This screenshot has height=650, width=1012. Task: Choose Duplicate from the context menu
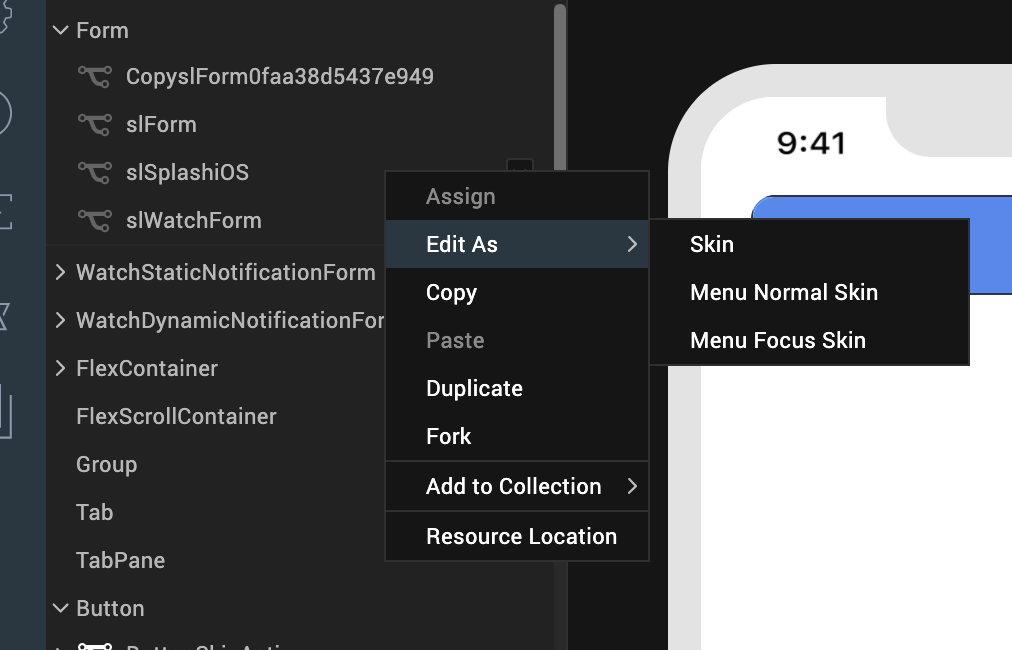point(474,389)
